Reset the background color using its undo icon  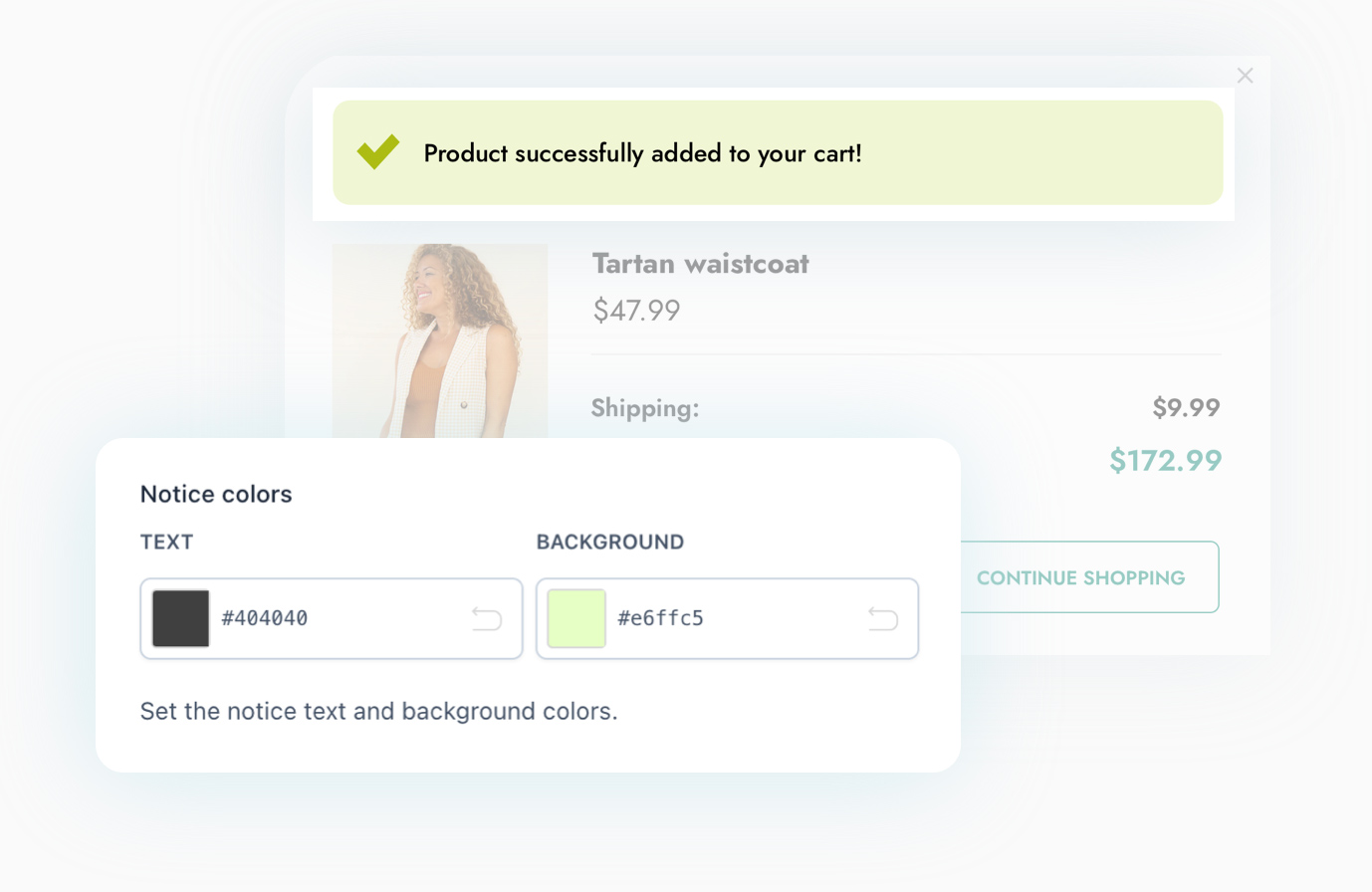[x=882, y=618]
